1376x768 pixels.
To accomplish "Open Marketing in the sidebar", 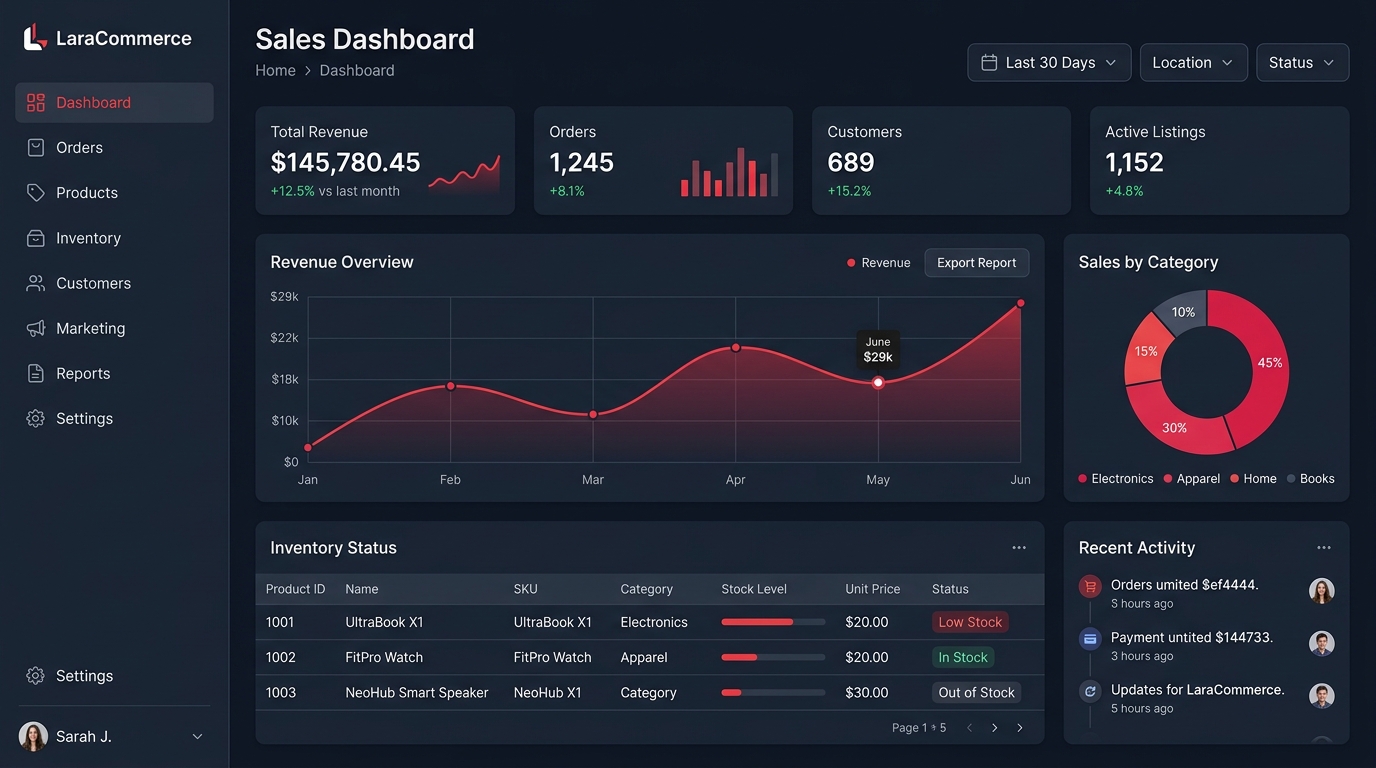I will (114, 328).
